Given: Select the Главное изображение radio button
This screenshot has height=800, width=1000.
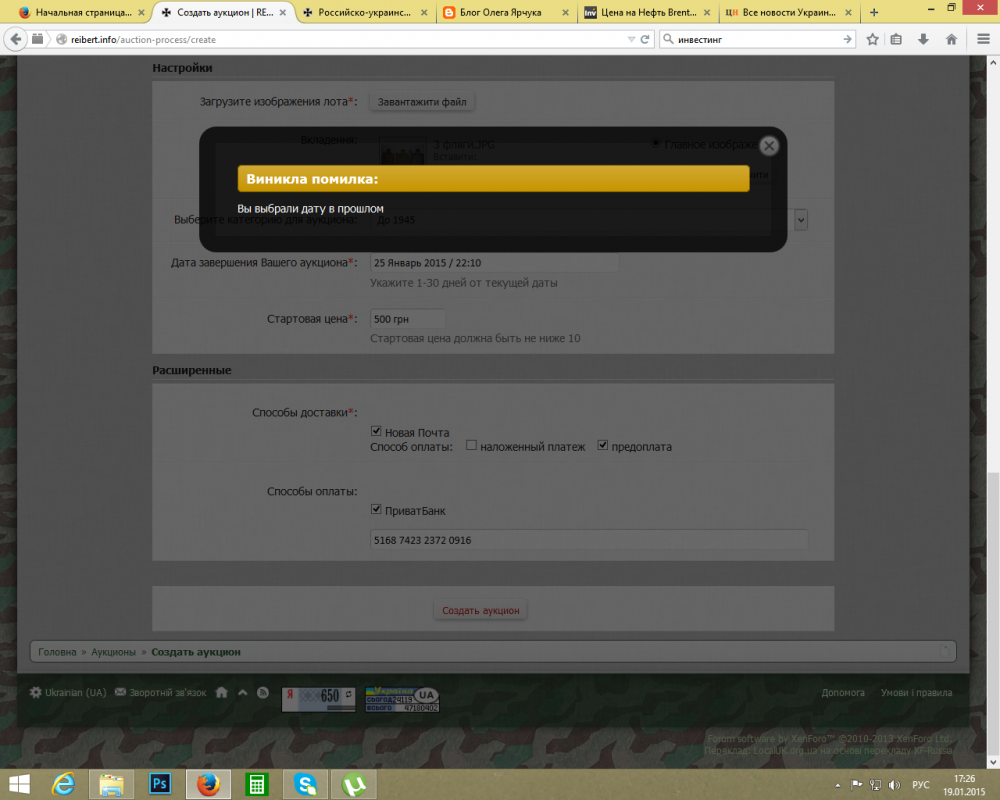Looking at the screenshot, I should tap(655, 143).
